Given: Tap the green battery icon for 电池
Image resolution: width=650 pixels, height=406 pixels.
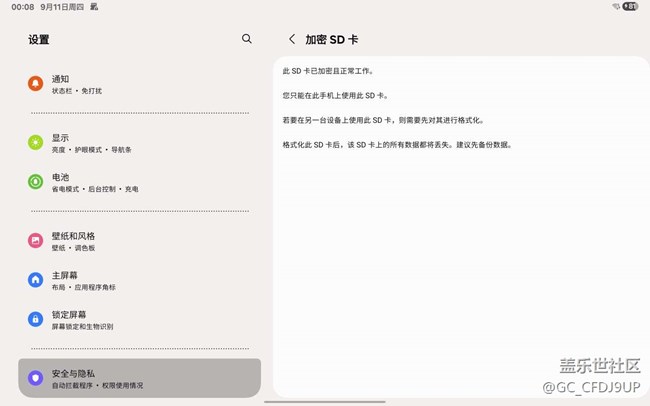Looking at the screenshot, I should point(36,182).
